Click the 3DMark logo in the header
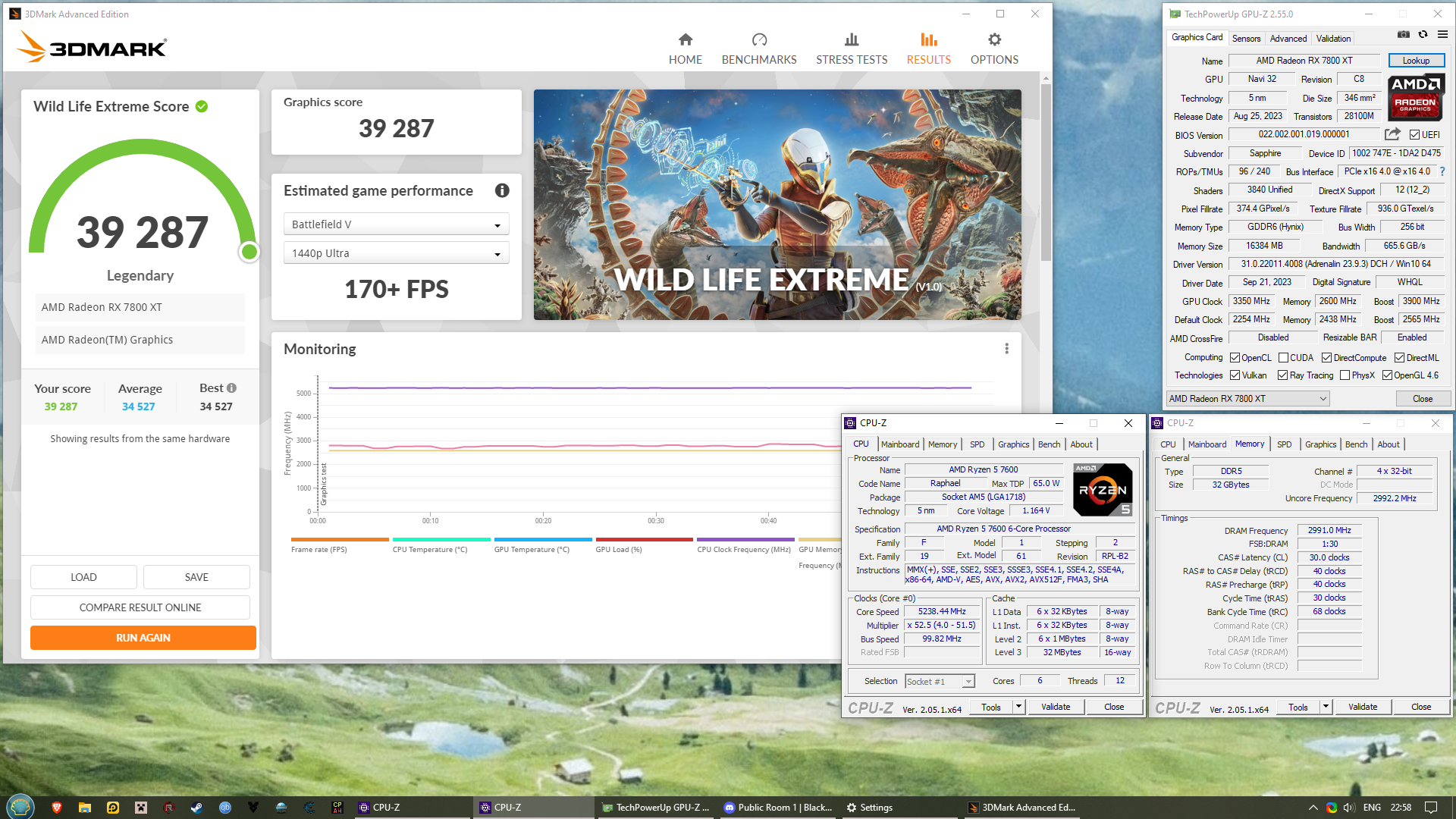The height and width of the screenshot is (819, 1456). pyautogui.click(x=91, y=47)
